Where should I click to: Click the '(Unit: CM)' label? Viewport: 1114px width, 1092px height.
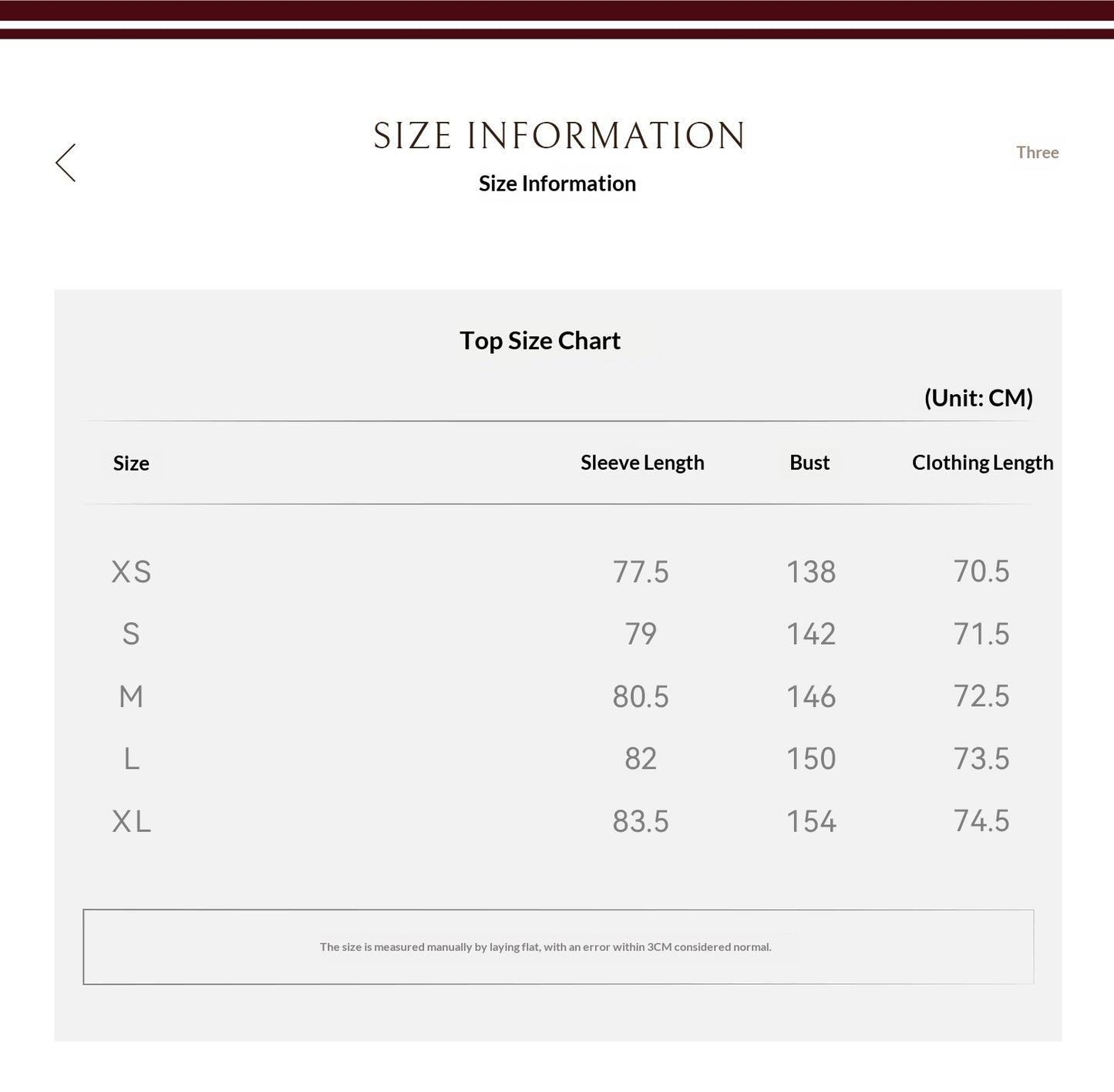[978, 398]
